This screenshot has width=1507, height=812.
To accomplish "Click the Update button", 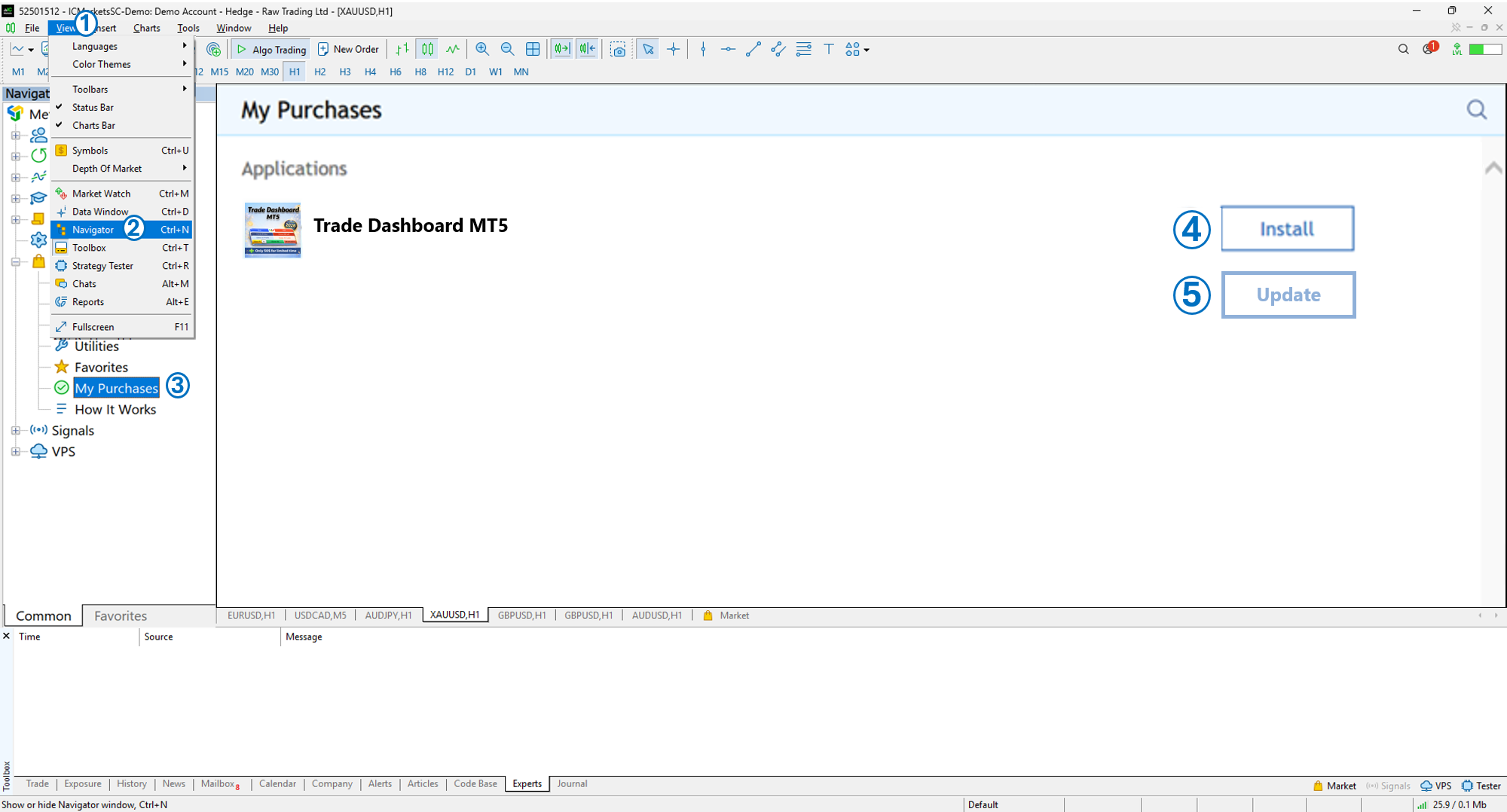I will pyautogui.click(x=1288, y=295).
